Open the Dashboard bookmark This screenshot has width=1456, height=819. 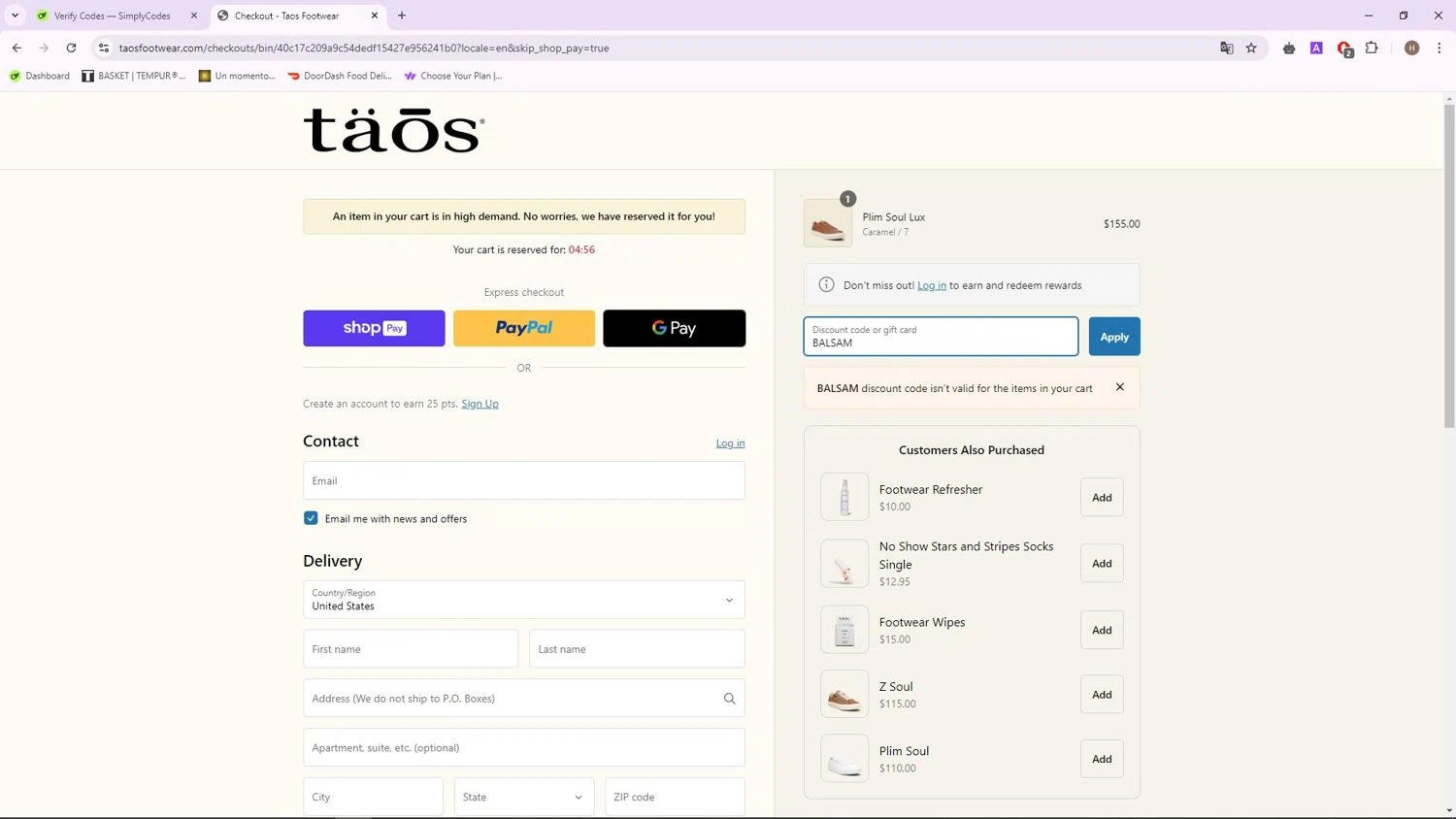click(40, 76)
